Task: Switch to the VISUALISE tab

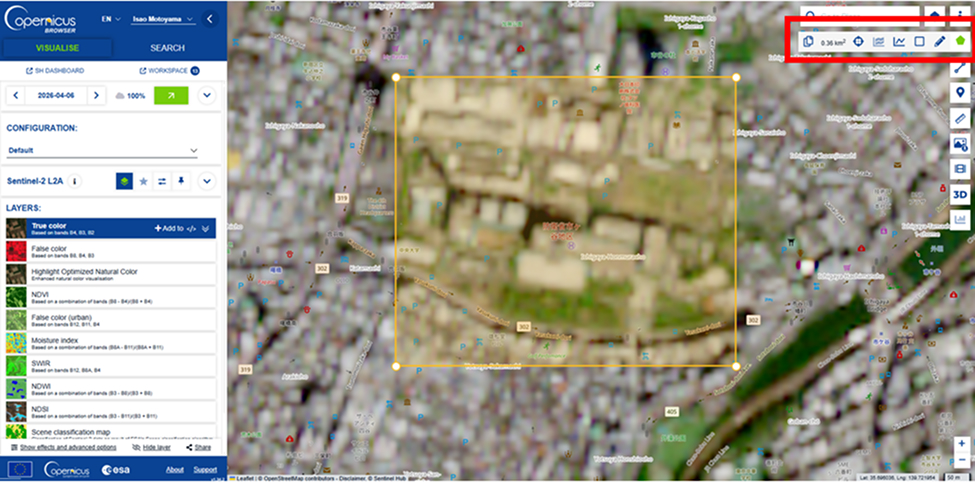Action: (x=58, y=48)
